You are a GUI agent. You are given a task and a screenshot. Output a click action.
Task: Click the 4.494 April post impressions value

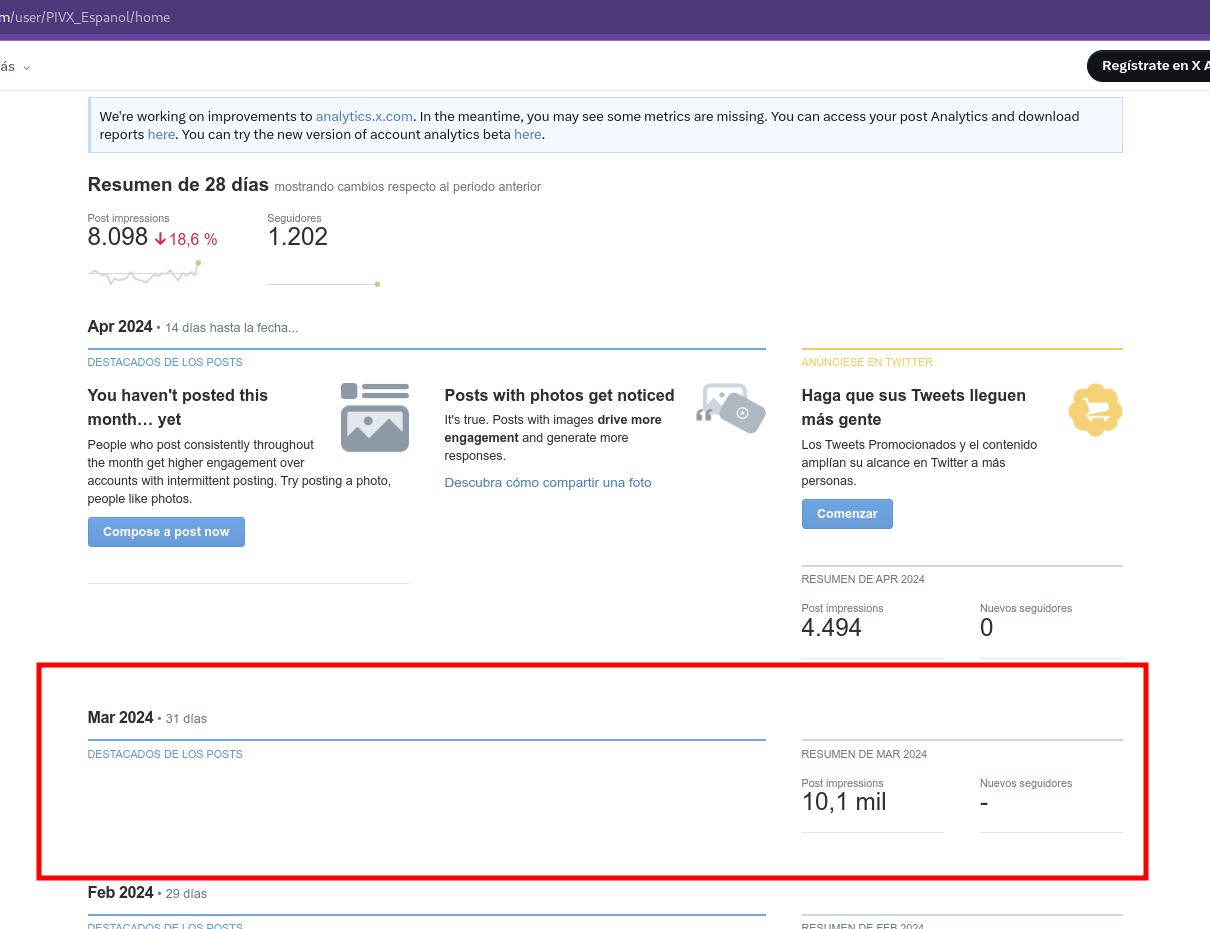click(832, 627)
